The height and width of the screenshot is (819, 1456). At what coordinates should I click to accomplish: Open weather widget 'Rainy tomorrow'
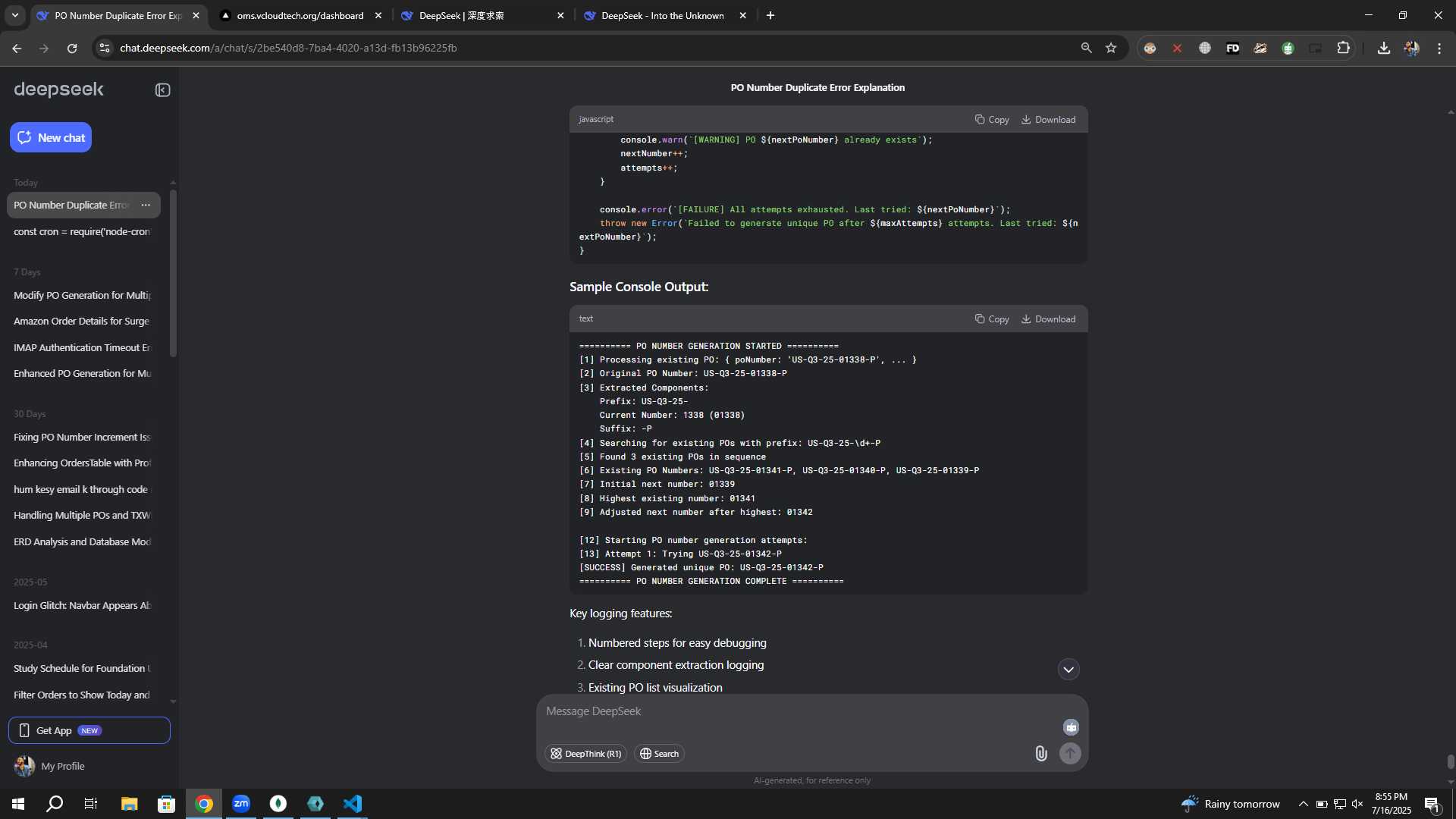(x=1230, y=804)
